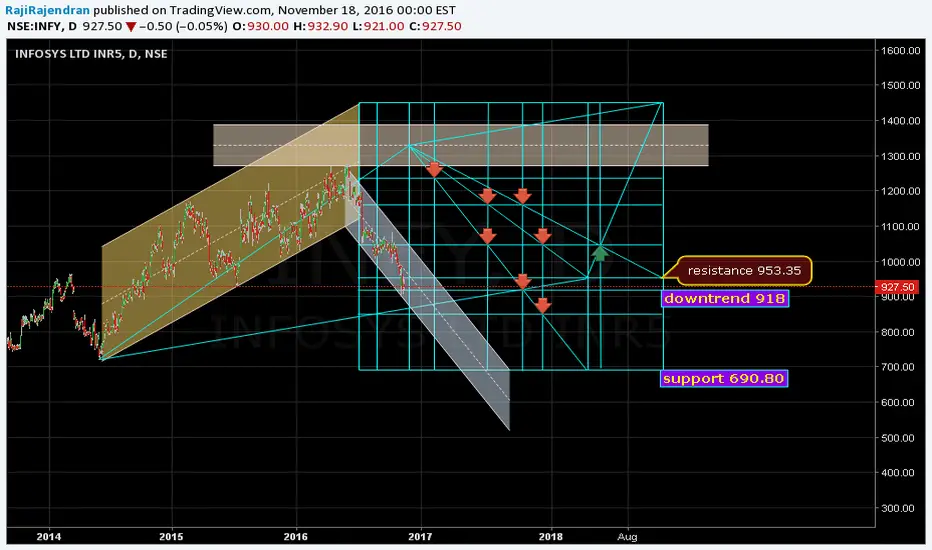Click the red down-triangle price change indicator

tap(131, 27)
